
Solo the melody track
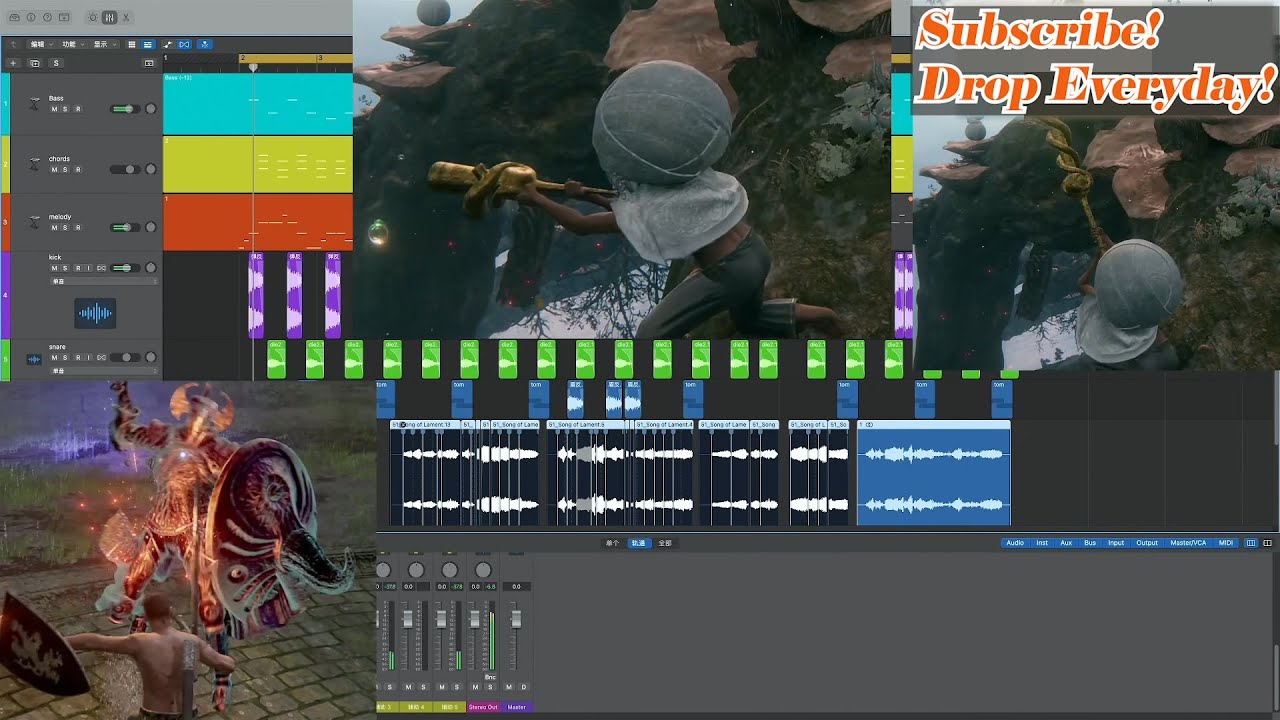coord(65,228)
